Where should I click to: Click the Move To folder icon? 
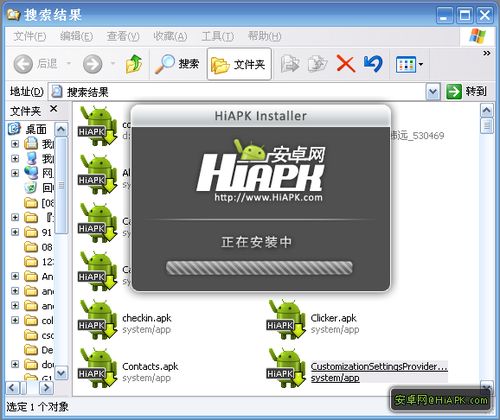(x=290, y=64)
